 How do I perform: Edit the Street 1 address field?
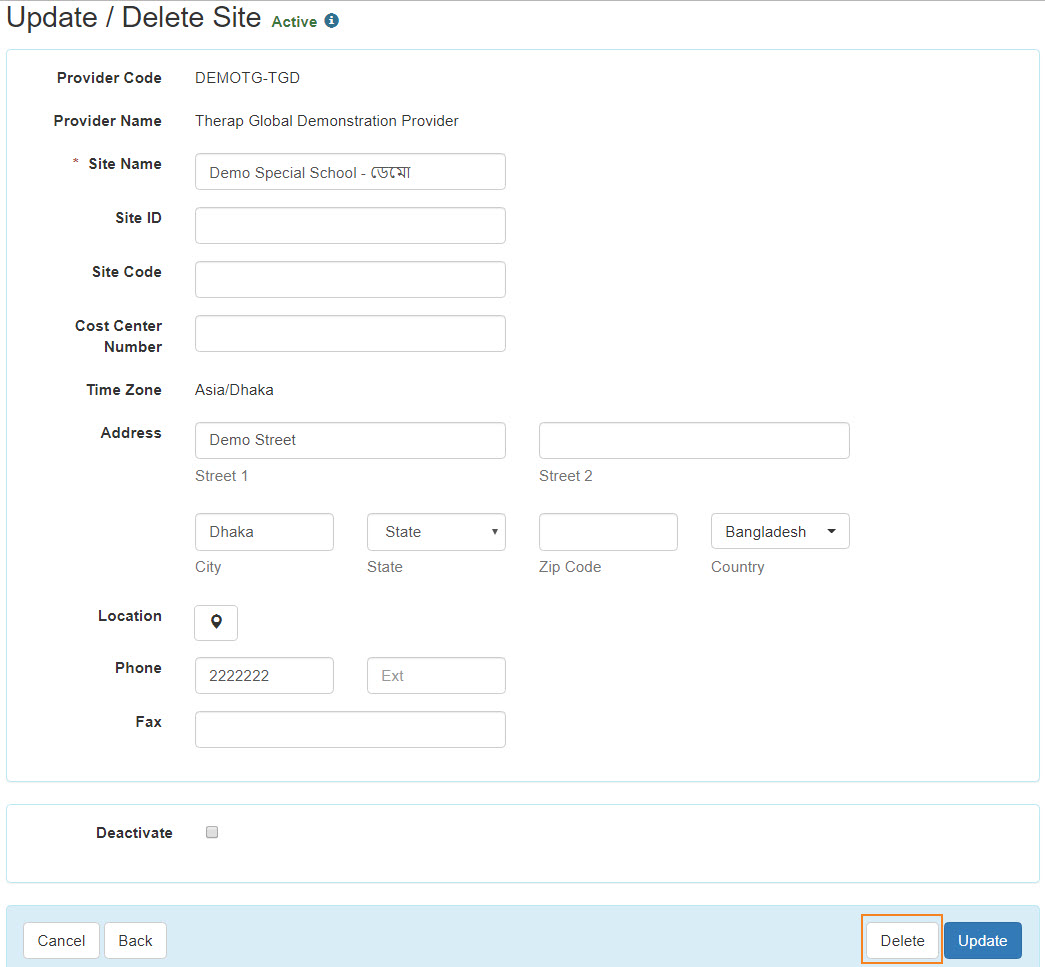[350, 440]
